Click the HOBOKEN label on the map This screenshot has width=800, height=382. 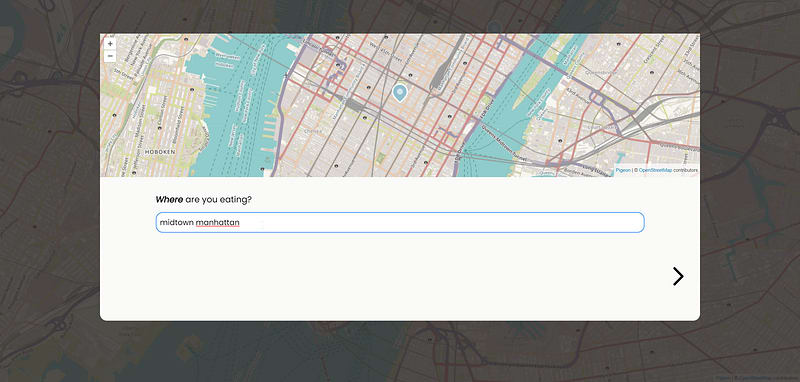pyautogui.click(x=160, y=152)
